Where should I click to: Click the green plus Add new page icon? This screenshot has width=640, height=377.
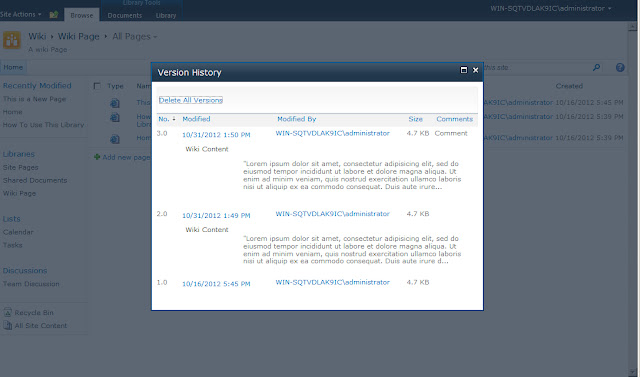(x=97, y=157)
